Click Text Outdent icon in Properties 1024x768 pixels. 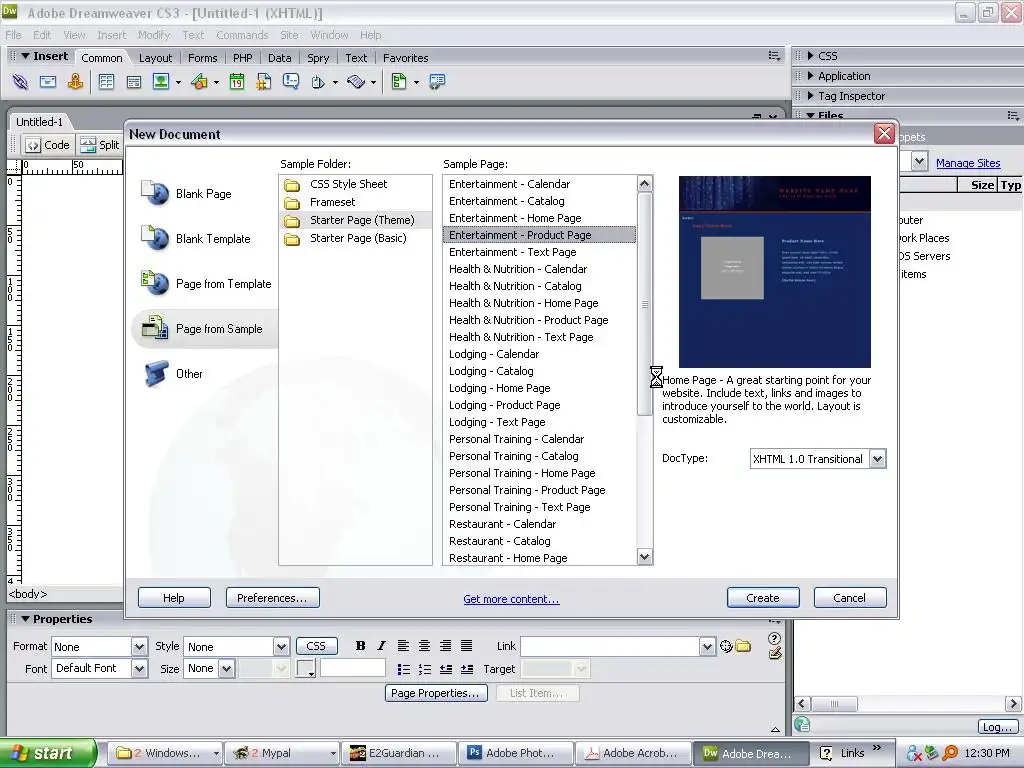(446, 669)
